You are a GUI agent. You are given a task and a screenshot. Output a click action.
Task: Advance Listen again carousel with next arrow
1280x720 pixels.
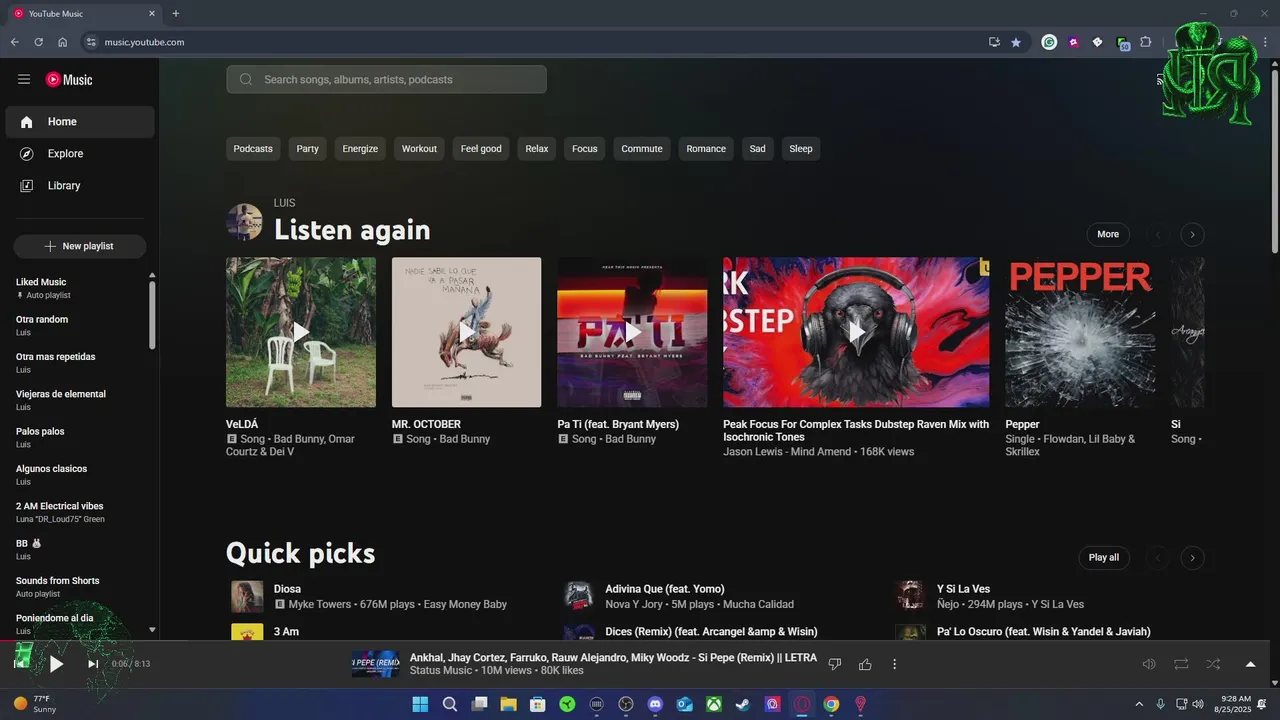1192,235
